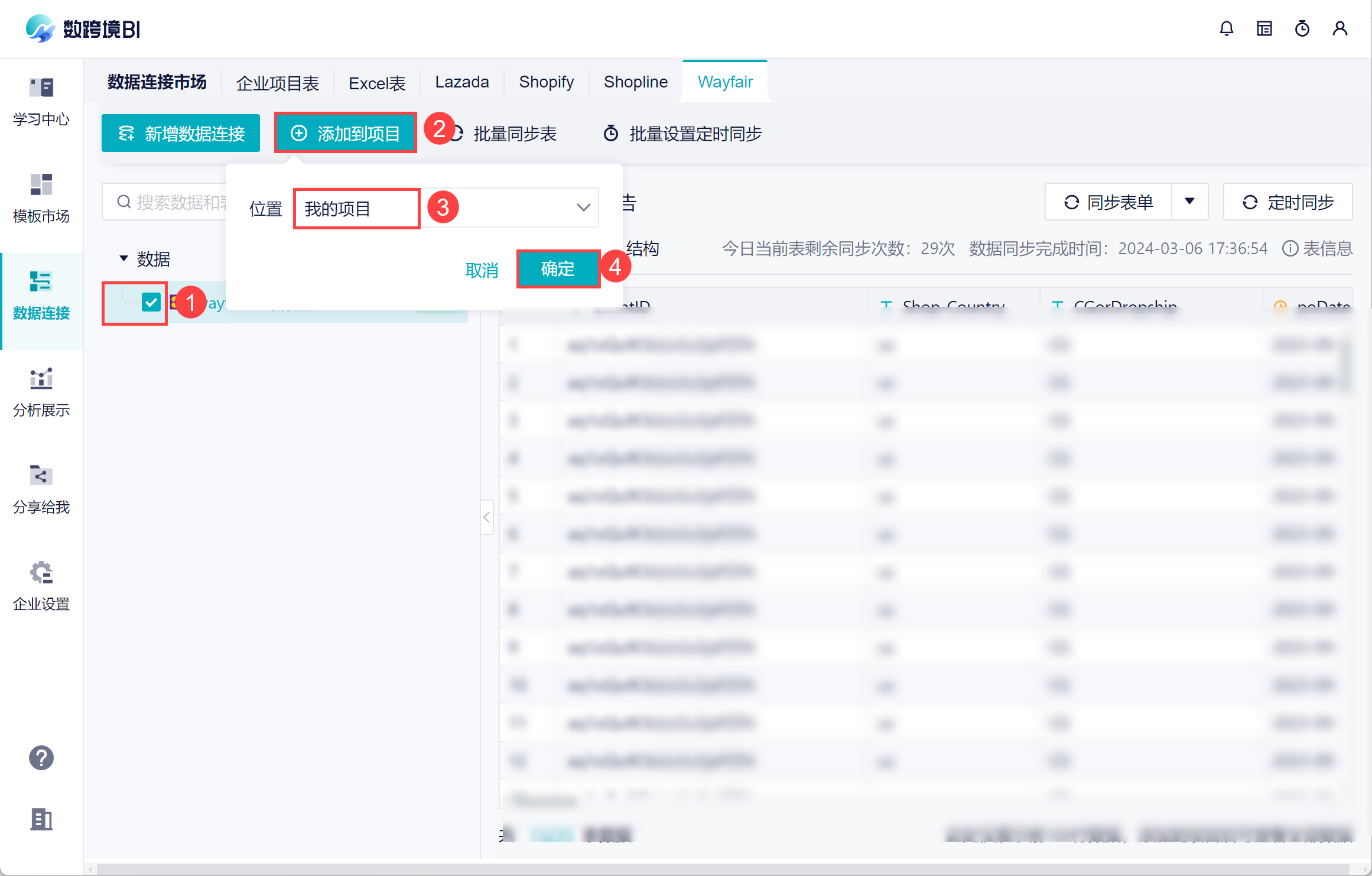Switch to the Lazada tab

[461, 82]
